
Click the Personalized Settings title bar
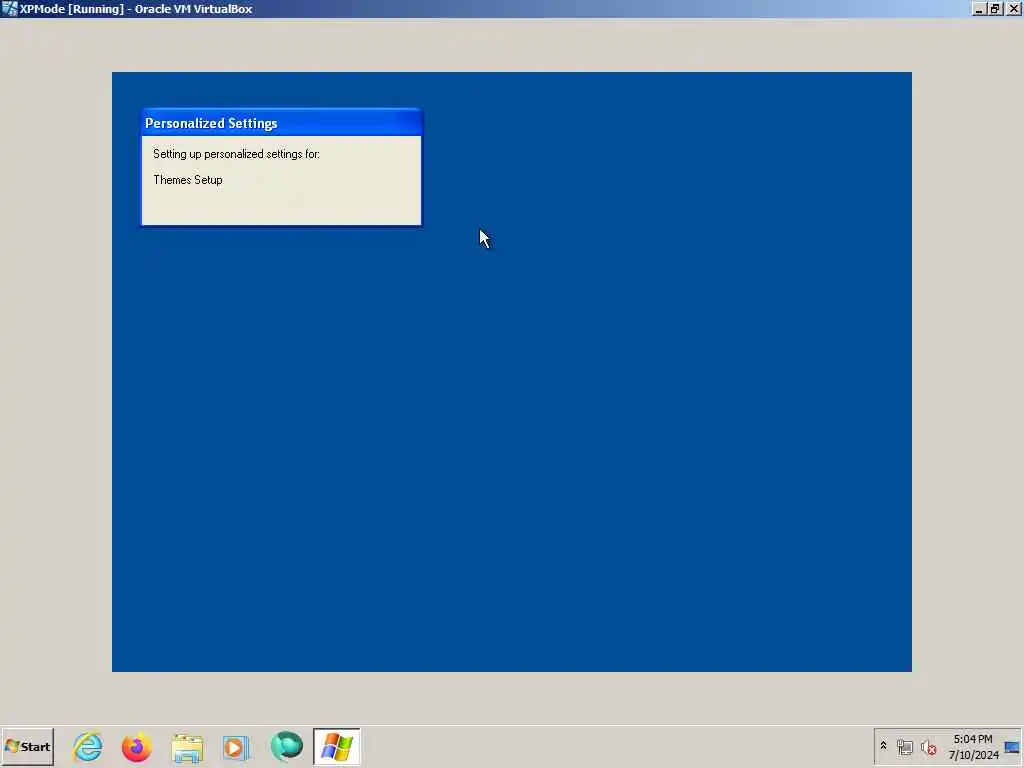point(281,123)
